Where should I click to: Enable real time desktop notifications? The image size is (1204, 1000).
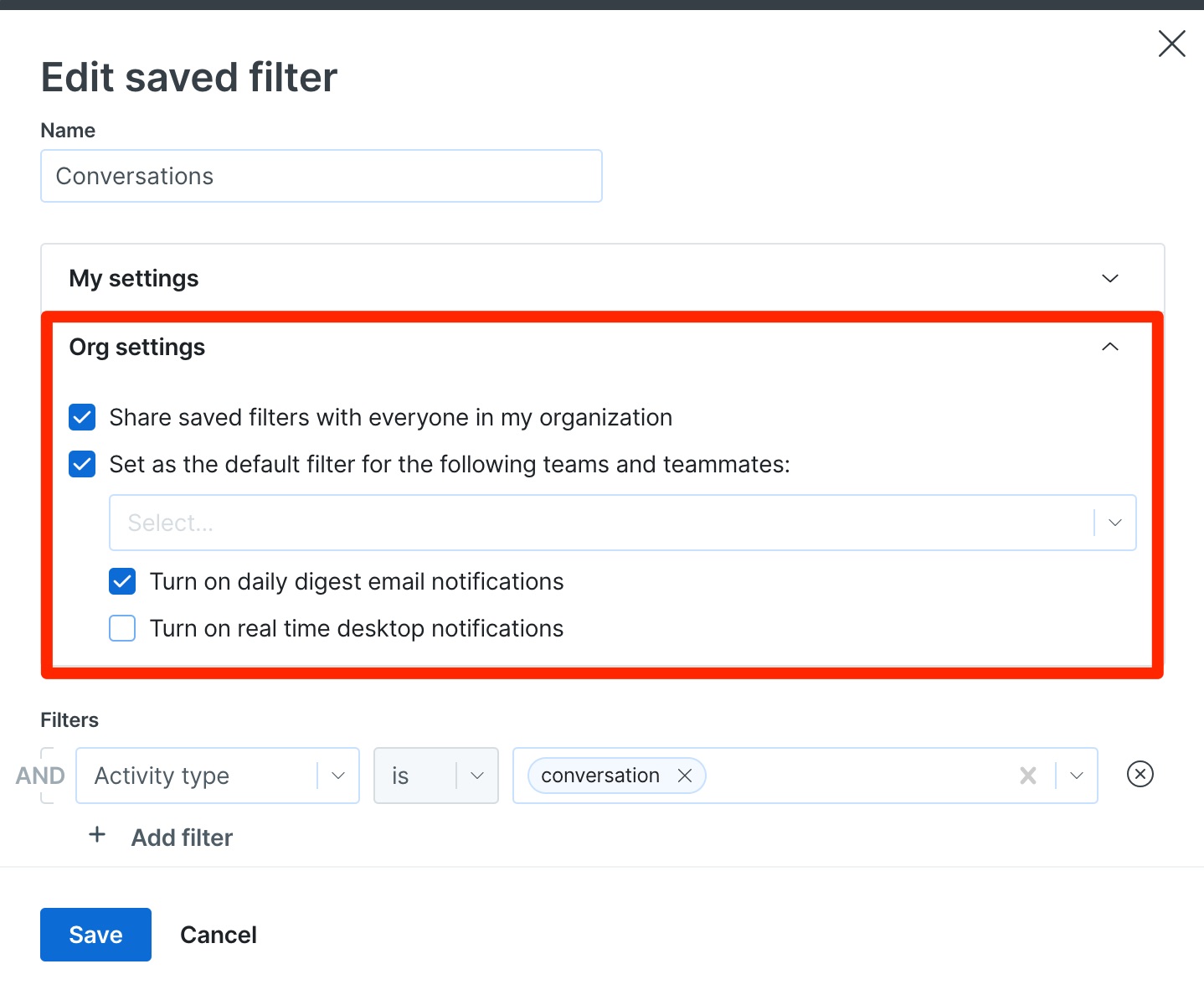tap(122, 628)
